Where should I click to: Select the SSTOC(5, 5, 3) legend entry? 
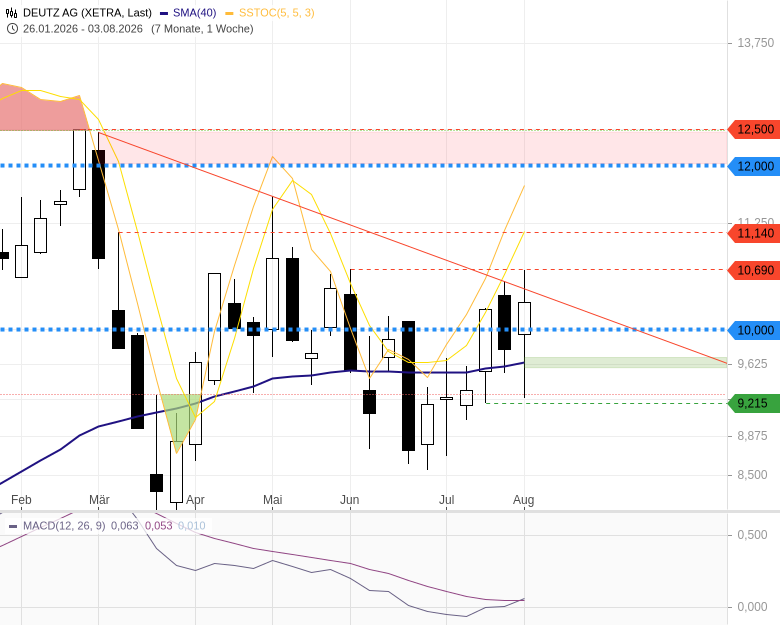277,13
